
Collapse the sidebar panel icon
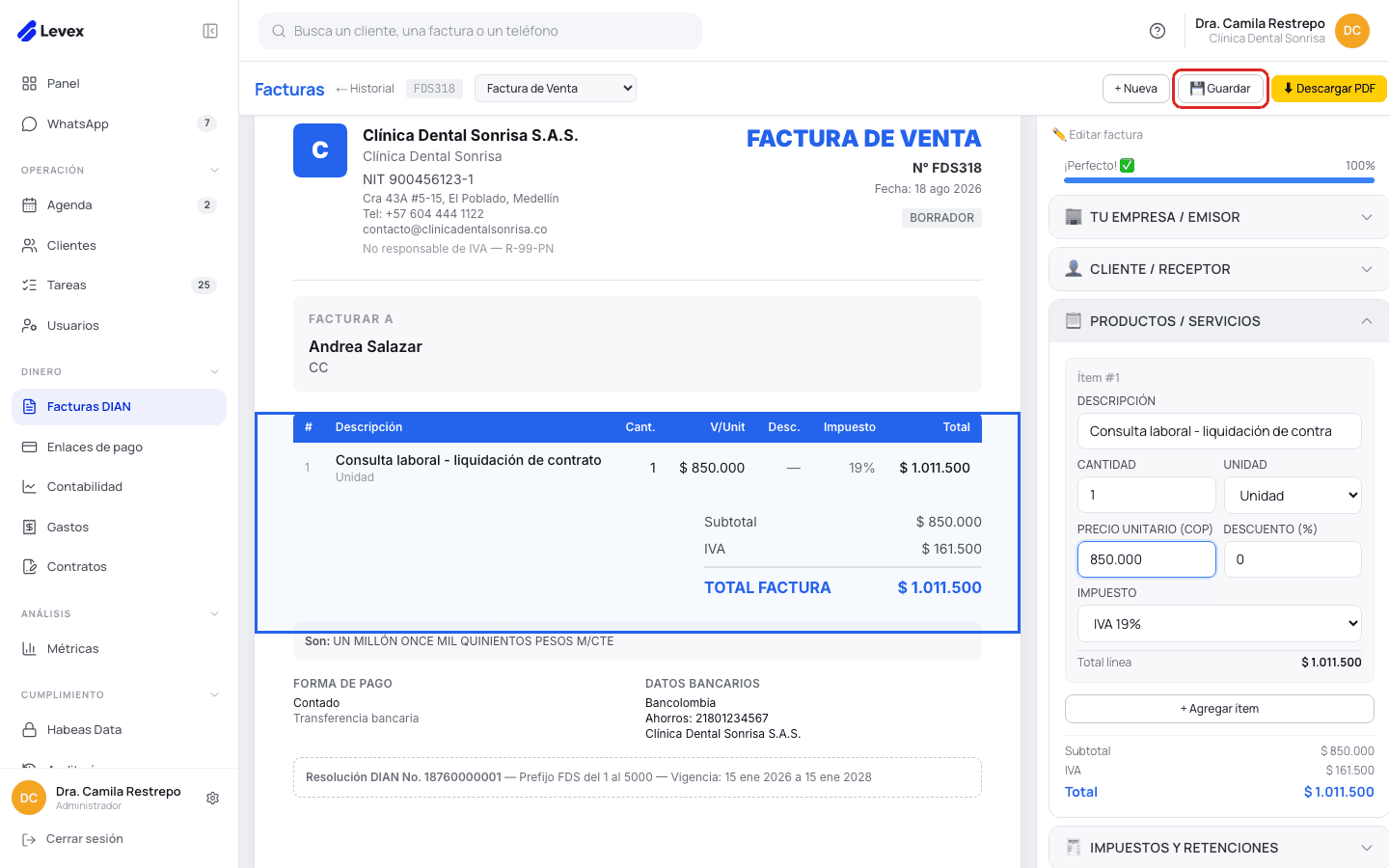[210, 31]
